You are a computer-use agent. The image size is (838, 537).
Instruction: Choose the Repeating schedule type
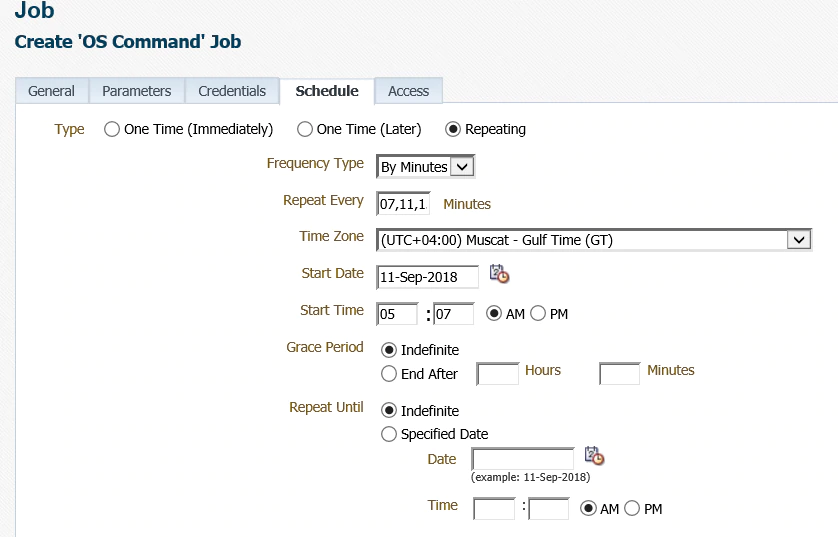pyautogui.click(x=453, y=129)
